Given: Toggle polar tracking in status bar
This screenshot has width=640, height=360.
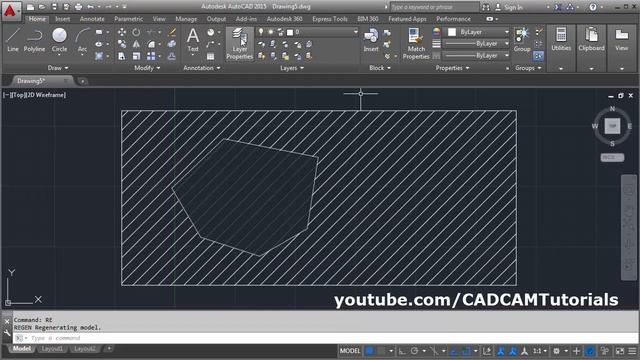Looking at the screenshot, I should click(415, 351).
